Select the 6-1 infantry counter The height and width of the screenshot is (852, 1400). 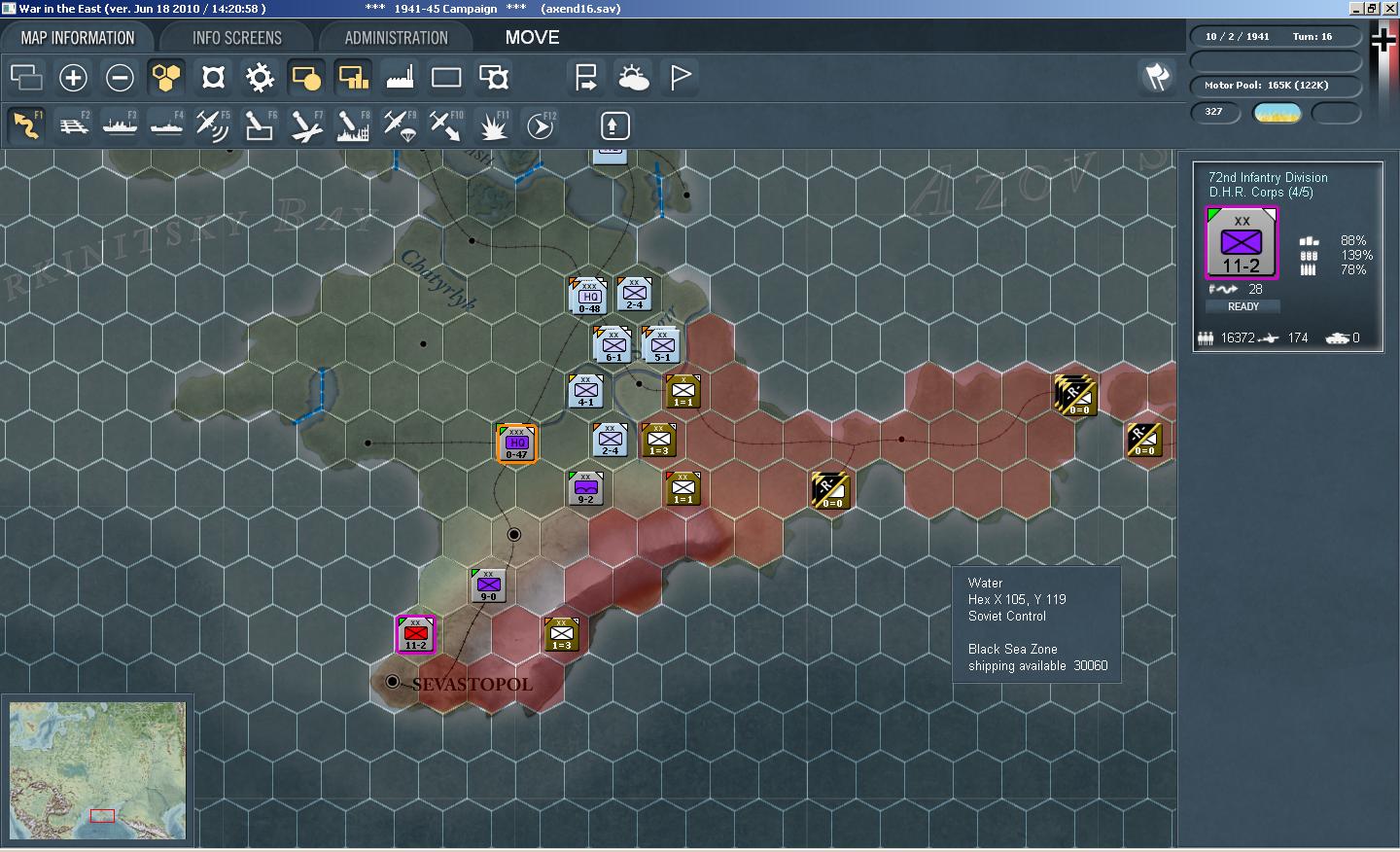(x=612, y=344)
